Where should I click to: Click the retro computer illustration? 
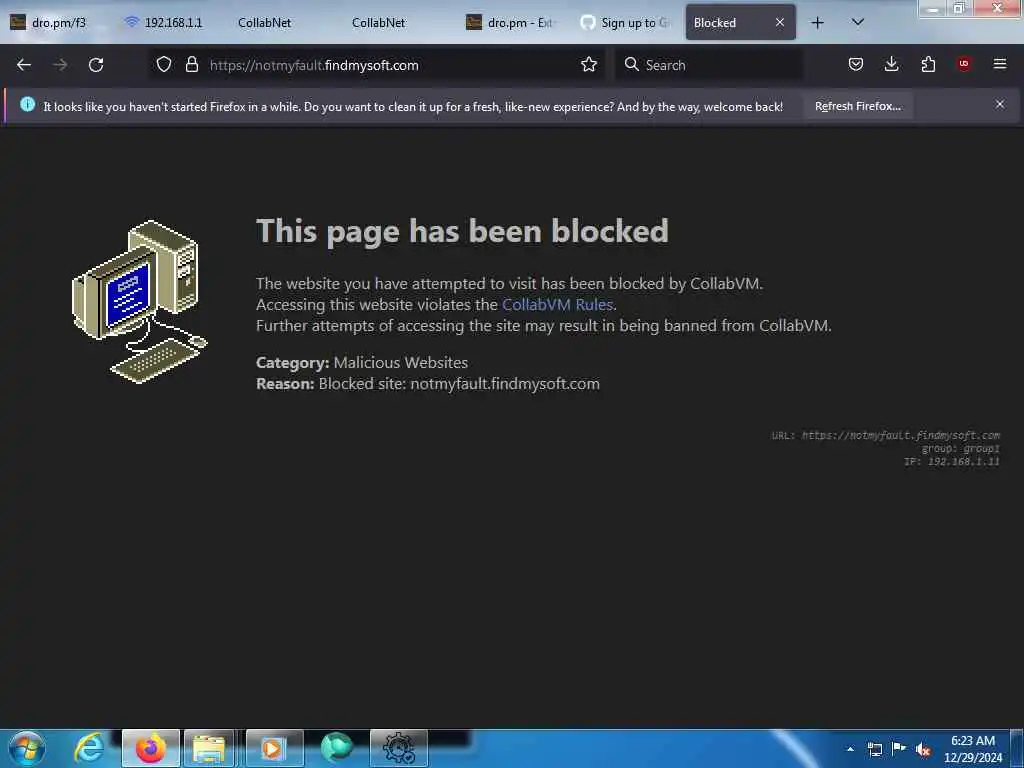point(139,302)
